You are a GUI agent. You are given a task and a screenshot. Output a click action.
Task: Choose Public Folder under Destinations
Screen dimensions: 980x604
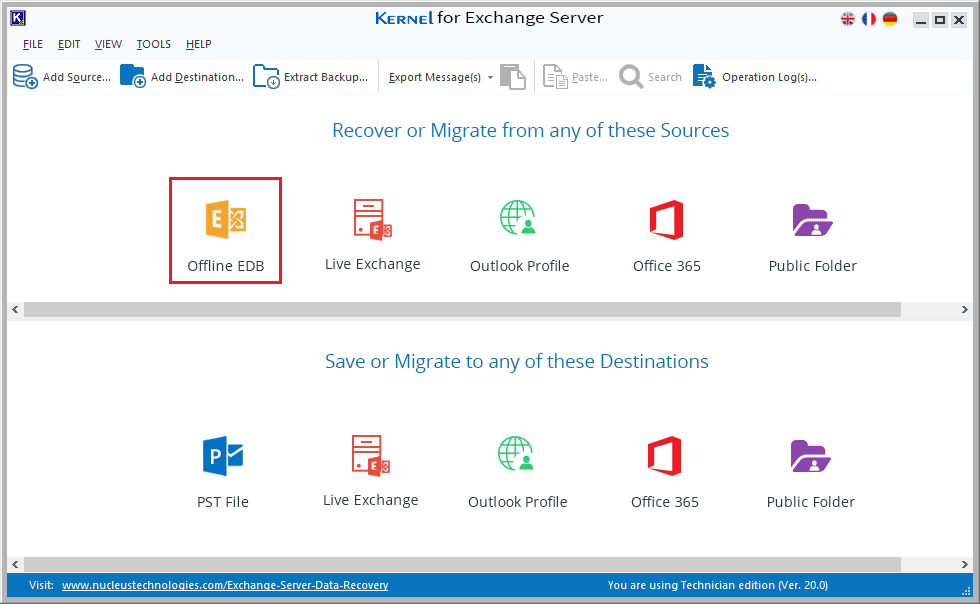(x=811, y=474)
